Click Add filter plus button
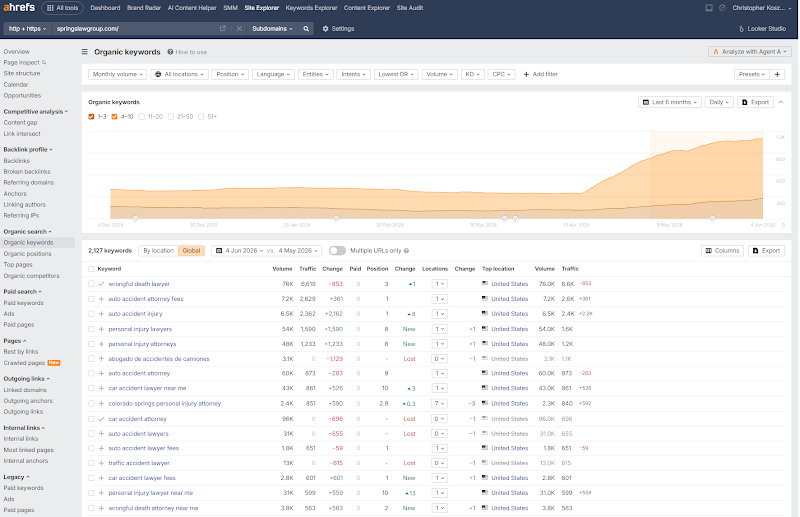 coord(540,75)
